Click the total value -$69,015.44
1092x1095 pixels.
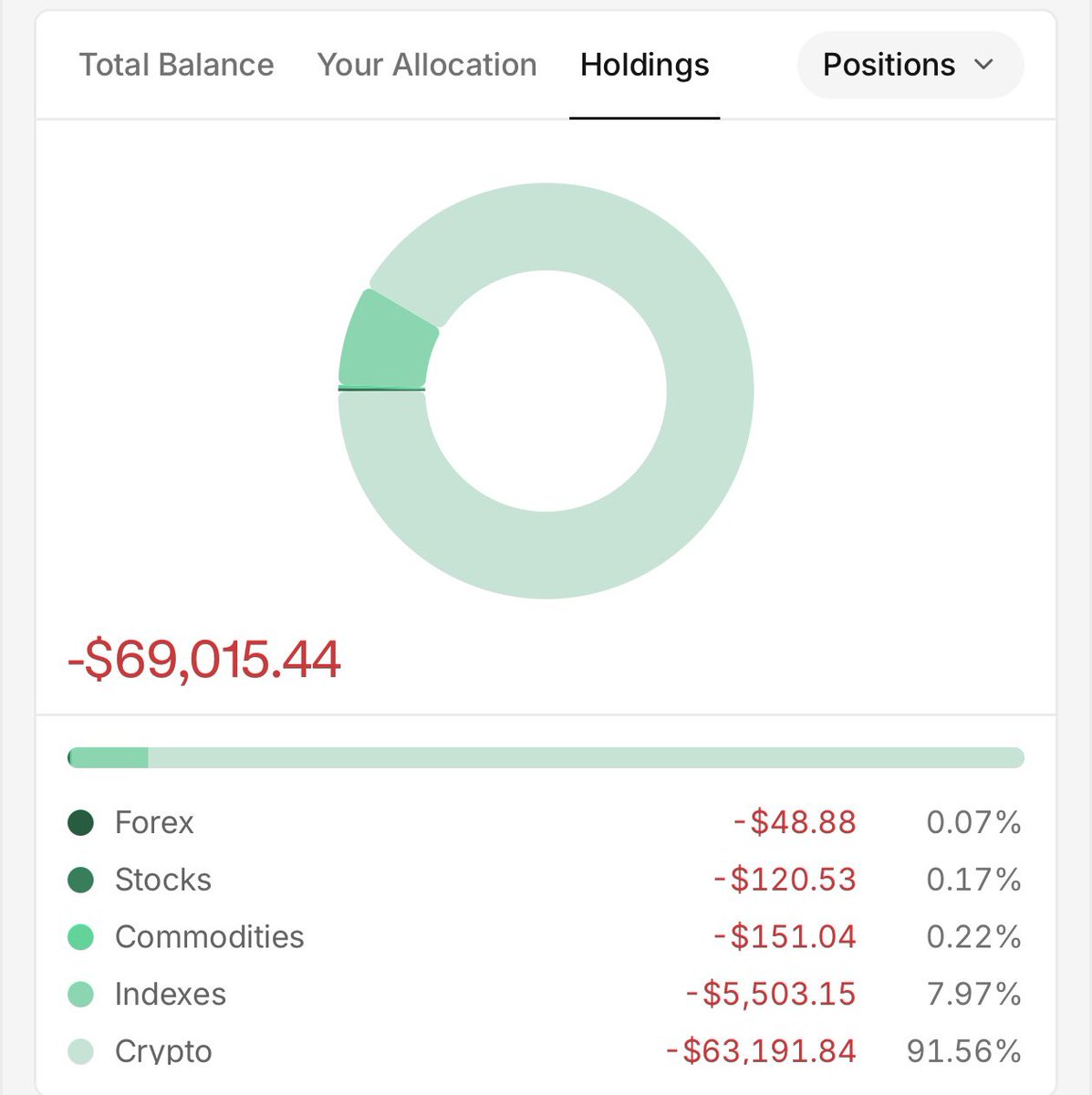point(204,660)
